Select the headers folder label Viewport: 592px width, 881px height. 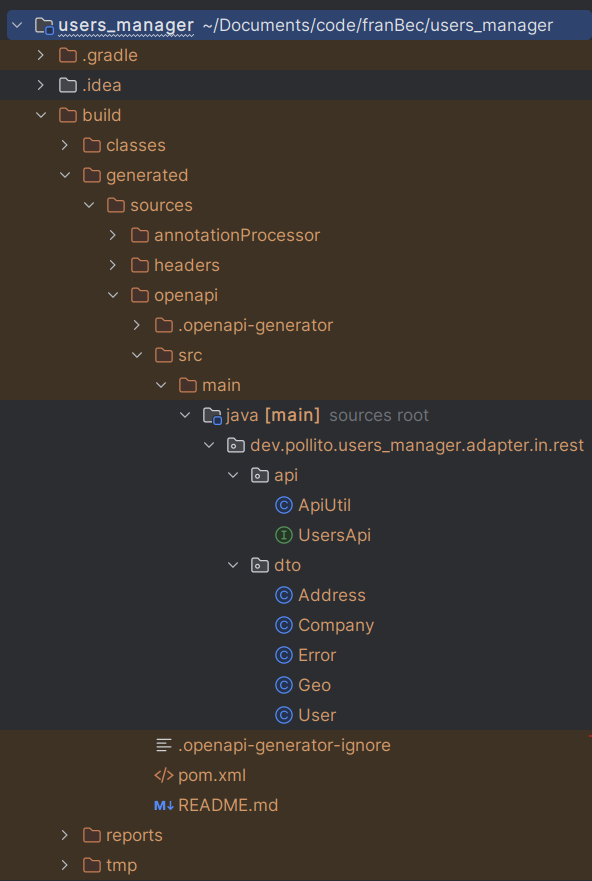(187, 265)
